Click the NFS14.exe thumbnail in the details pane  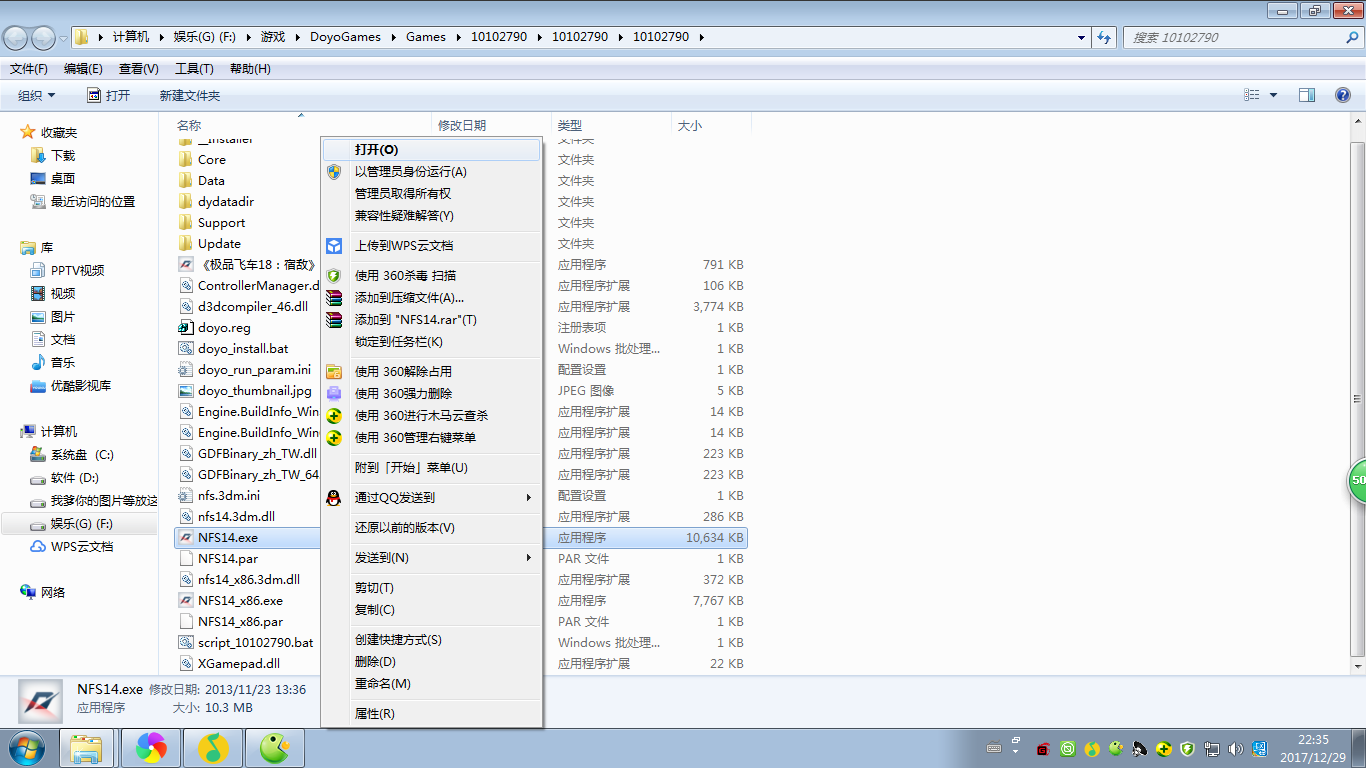(40, 702)
